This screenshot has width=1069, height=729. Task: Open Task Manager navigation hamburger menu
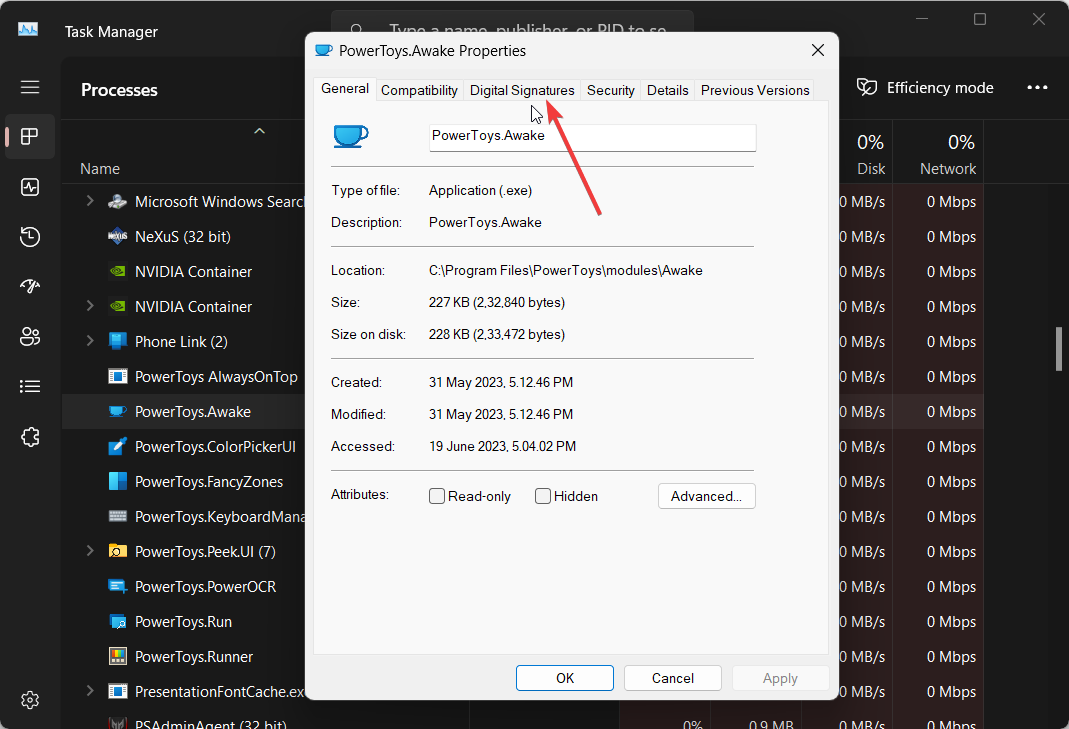[30, 87]
